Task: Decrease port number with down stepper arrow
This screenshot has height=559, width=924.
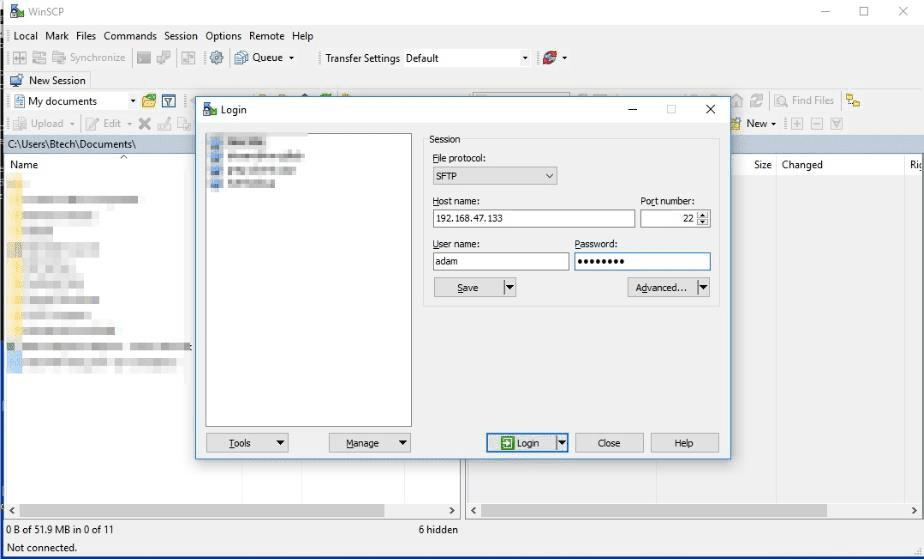Action: 702,223
